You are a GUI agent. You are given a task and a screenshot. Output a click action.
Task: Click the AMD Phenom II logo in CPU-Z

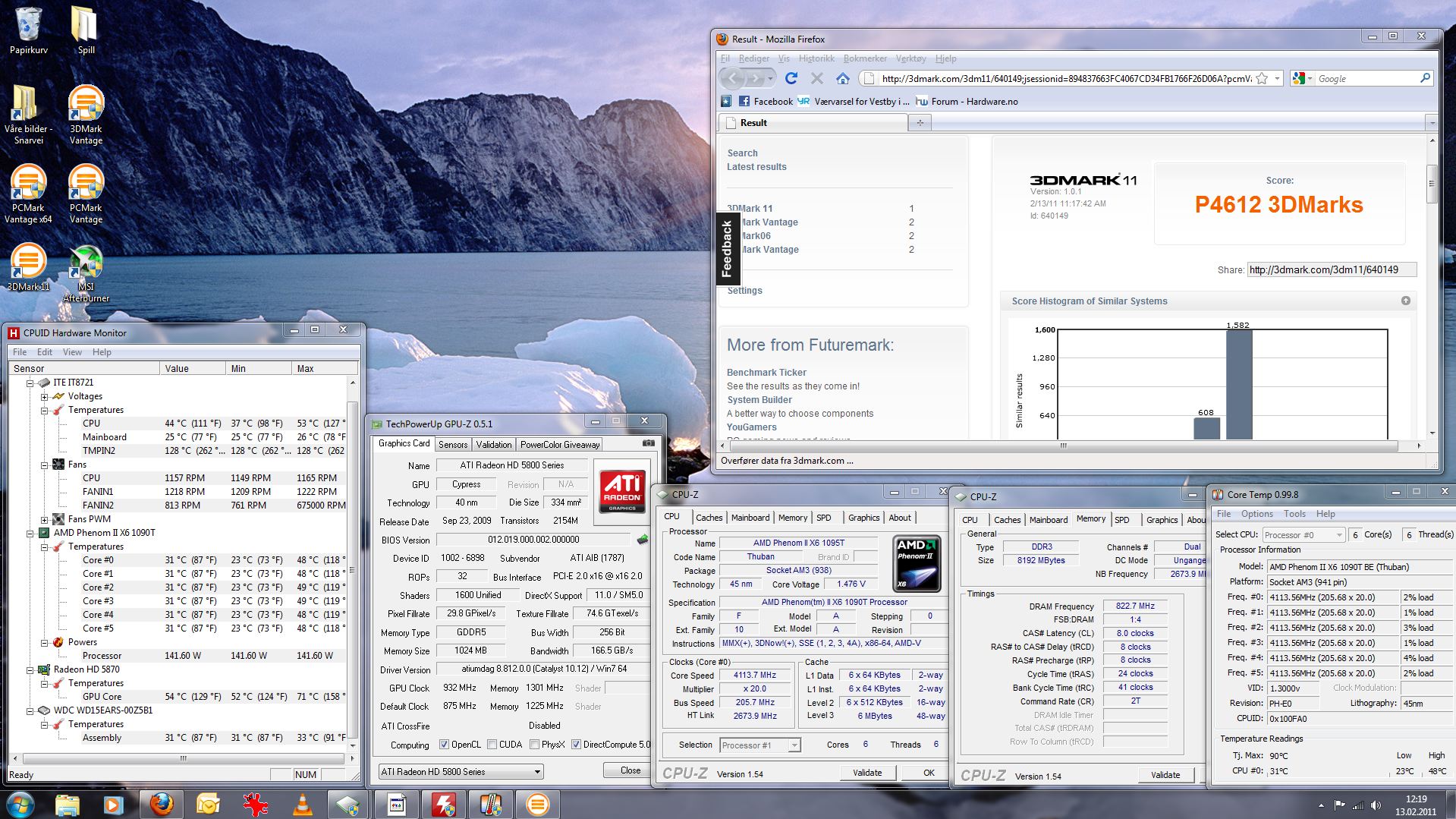917,564
